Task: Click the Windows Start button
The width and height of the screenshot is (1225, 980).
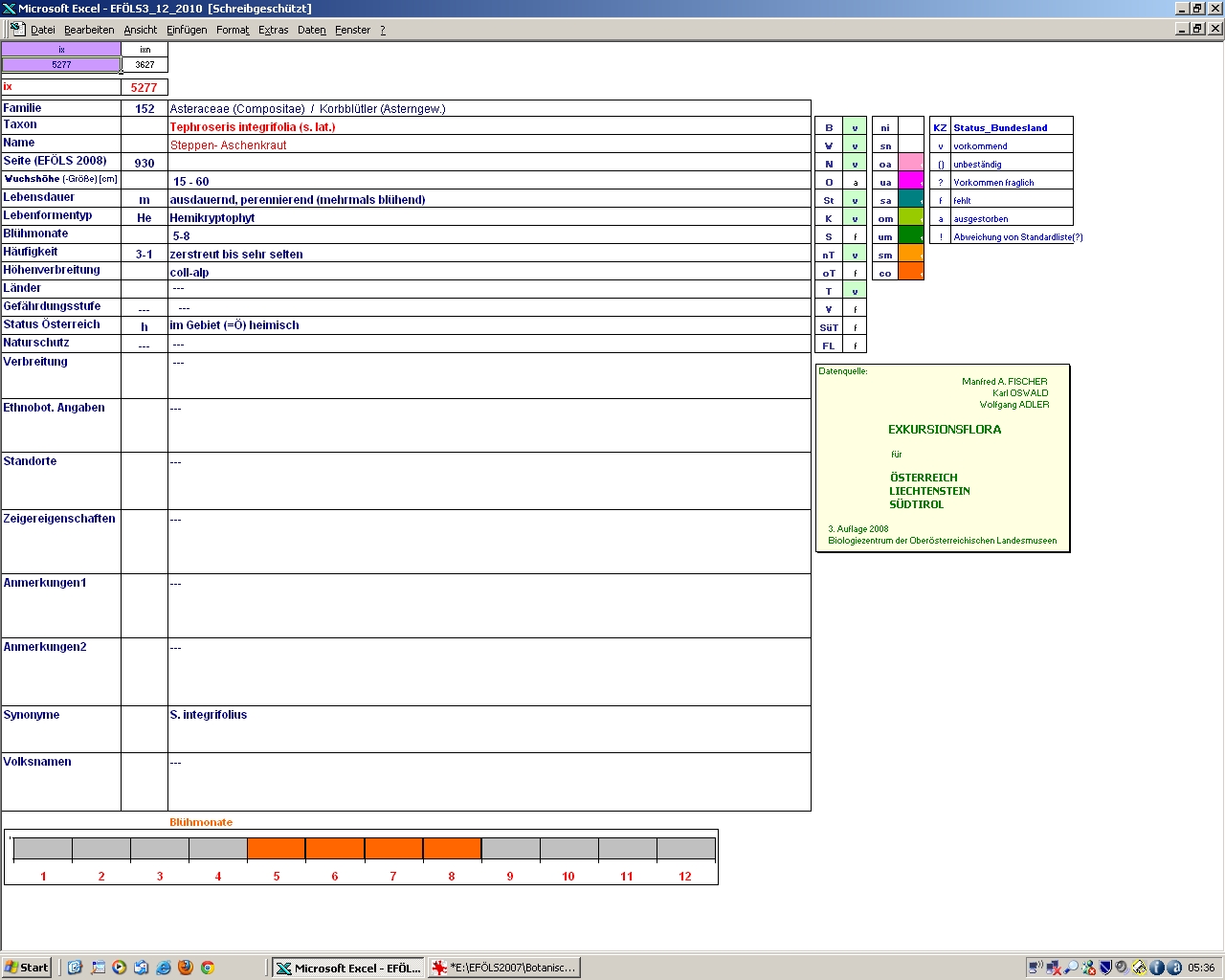Action: (x=27, y=968)
